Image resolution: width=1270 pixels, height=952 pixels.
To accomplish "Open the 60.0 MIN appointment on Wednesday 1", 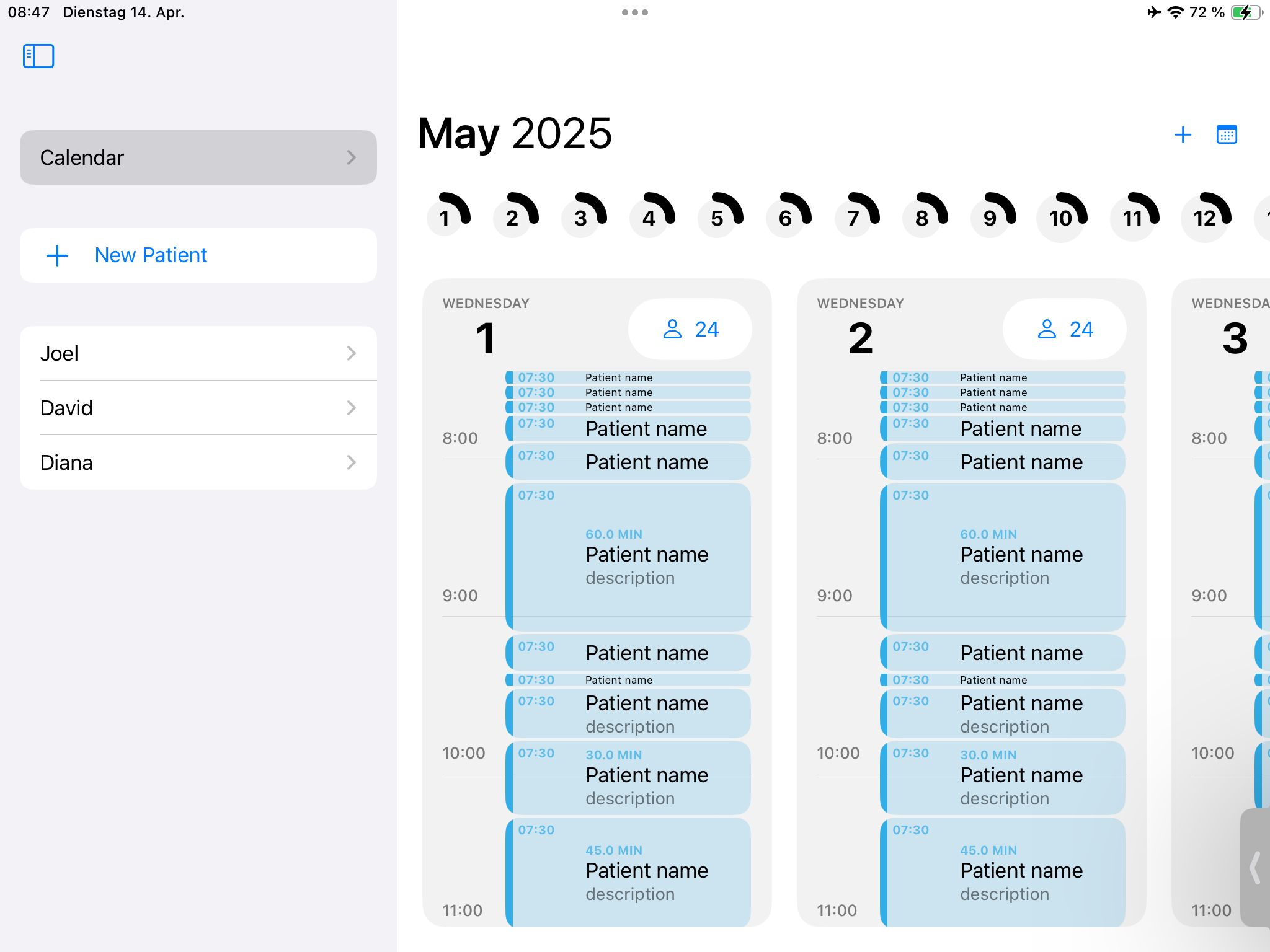I will [628, 556].
